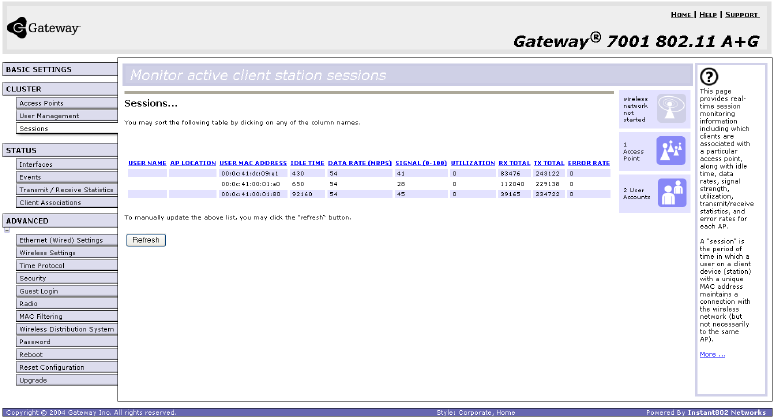The width and height of the screenshot is (774, 418).
Task: Click signal value 45
Action: 401,194
